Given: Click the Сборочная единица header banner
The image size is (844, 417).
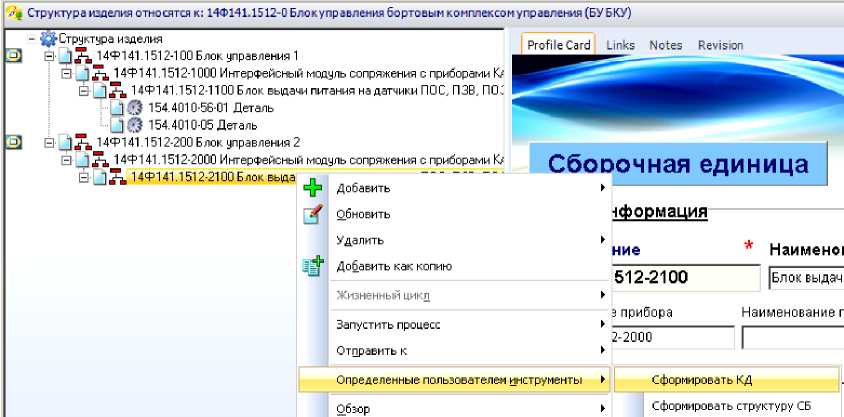Looking at the screenshot, I should pos(678,164).
